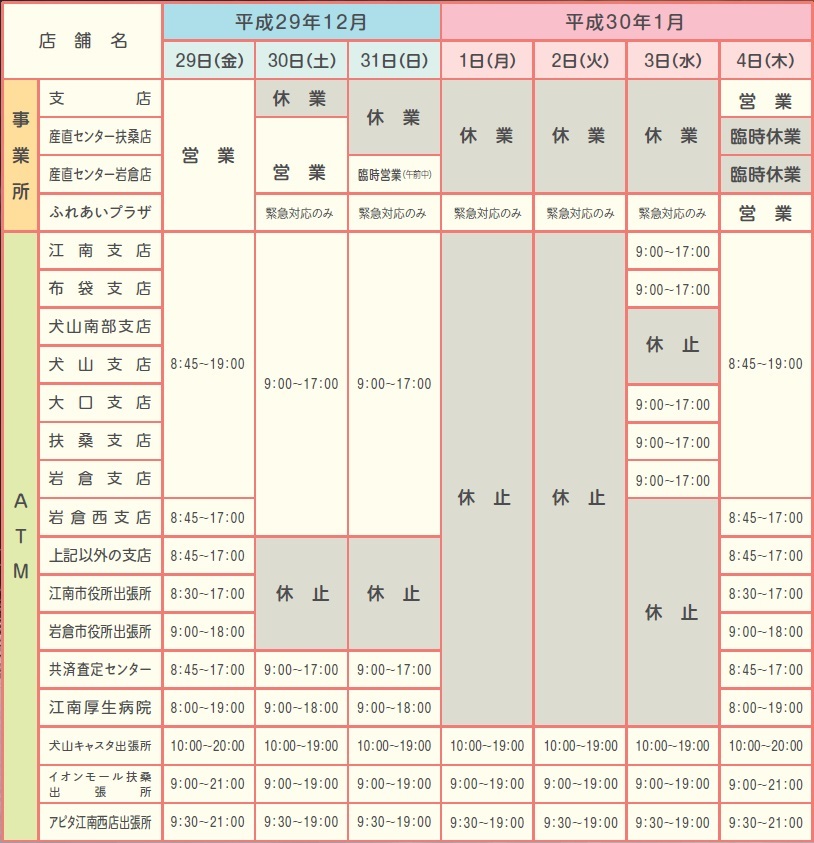Click 休業 for 支店 on 30日(土)
The image size is (814, 843).
pos(301,98)
